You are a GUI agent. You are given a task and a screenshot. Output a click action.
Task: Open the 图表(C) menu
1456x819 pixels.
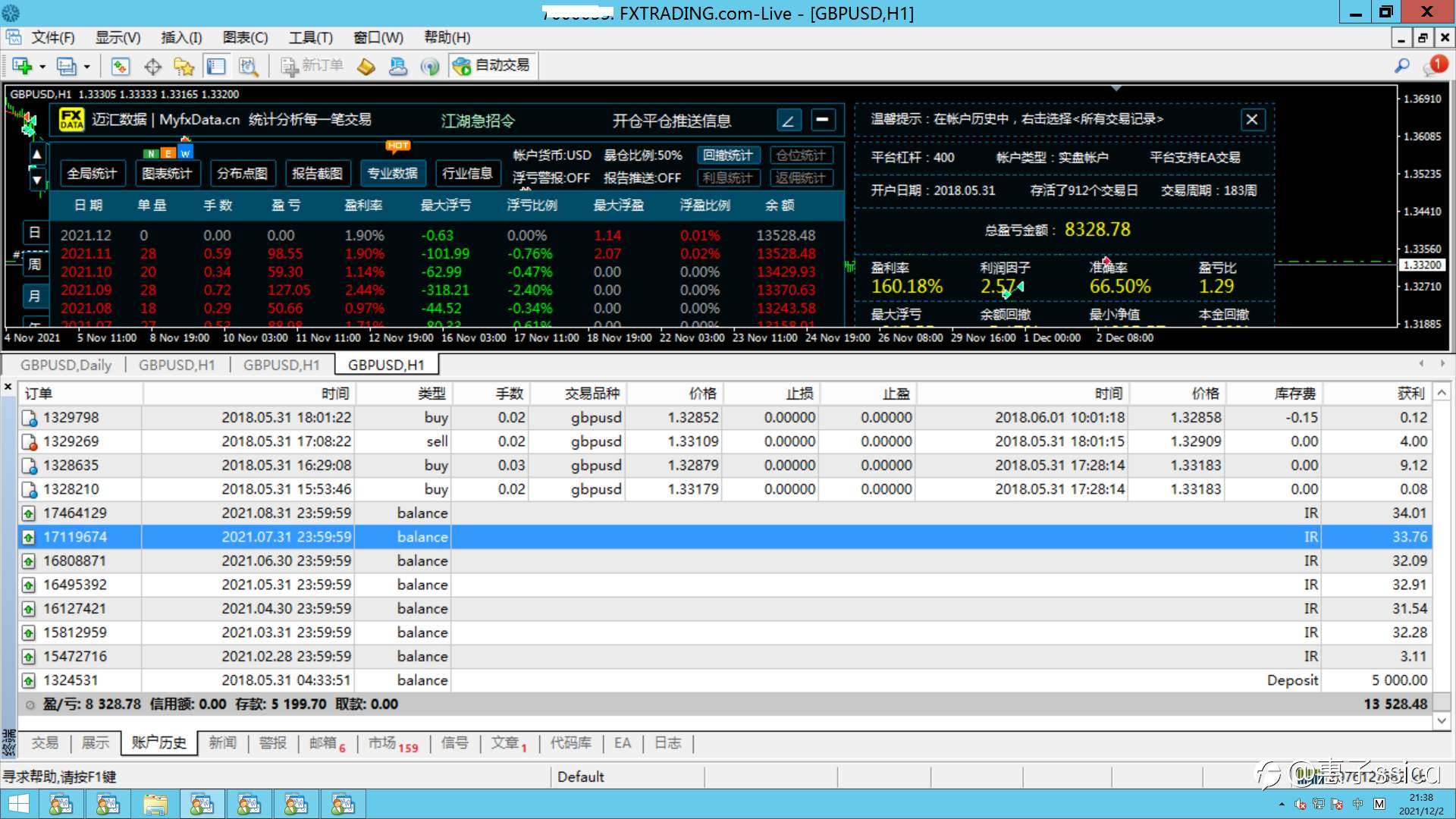[245, 37]
